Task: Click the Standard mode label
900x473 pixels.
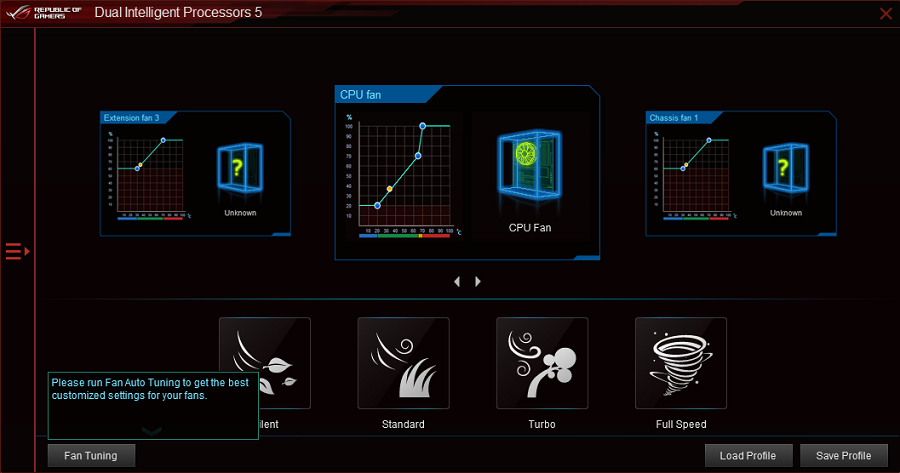Action: (404, 424)
